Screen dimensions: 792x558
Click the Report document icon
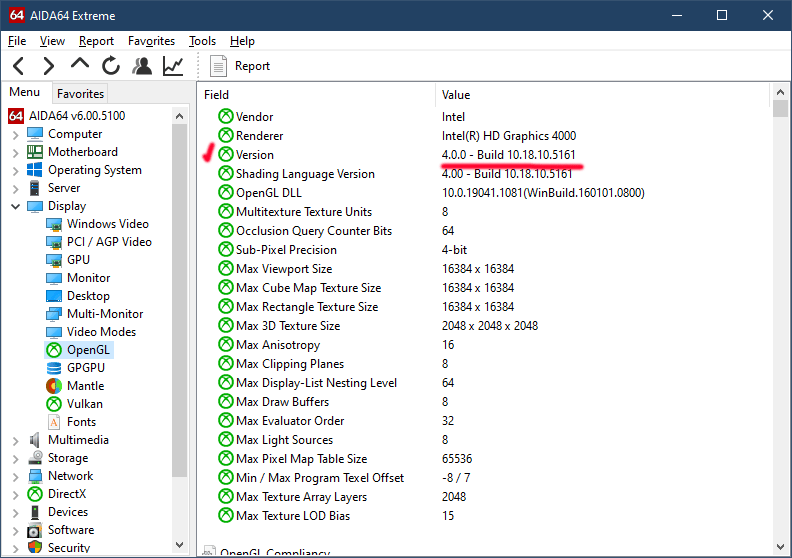click(x=218, y=66)
